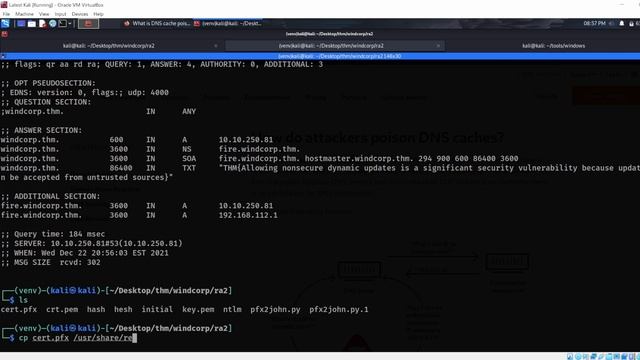Viewport: 640px width, 360px height.
Task: Launch the web browser panel icon
Action: click(x=53, y=24)
